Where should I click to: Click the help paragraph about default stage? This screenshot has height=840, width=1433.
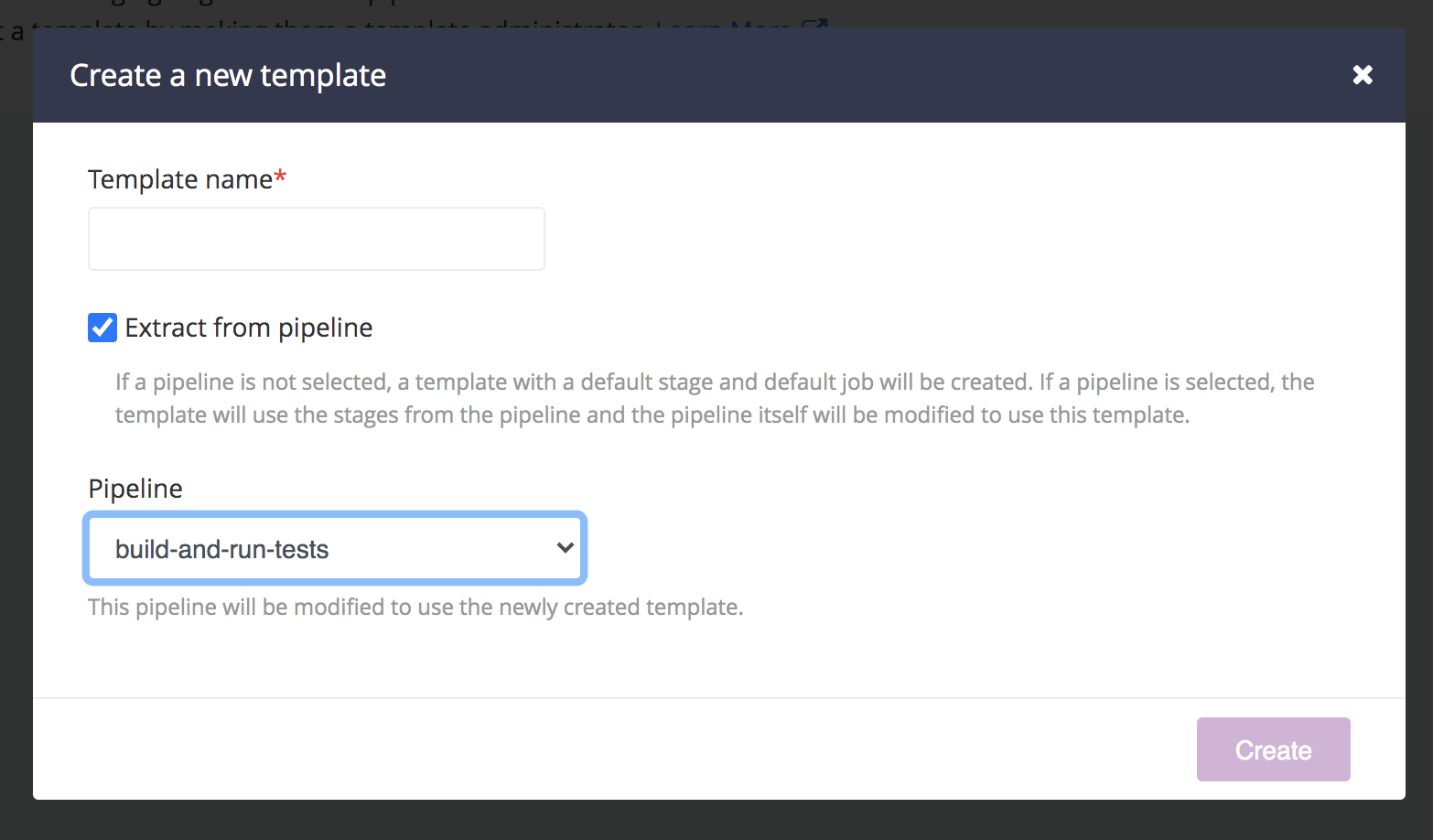[x=715, y=398]
